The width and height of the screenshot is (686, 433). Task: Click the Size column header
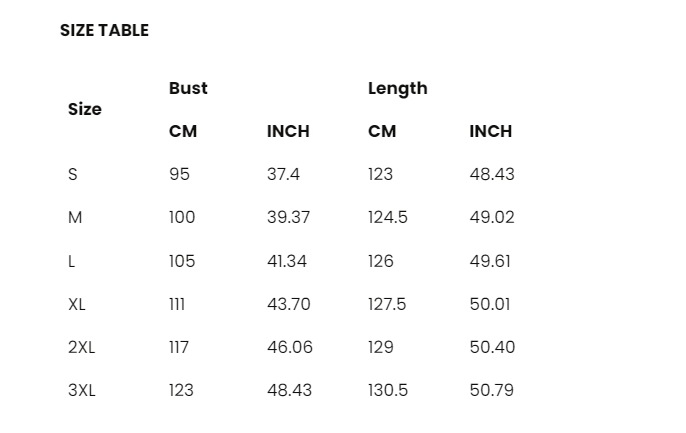click(x=84, y=109)
